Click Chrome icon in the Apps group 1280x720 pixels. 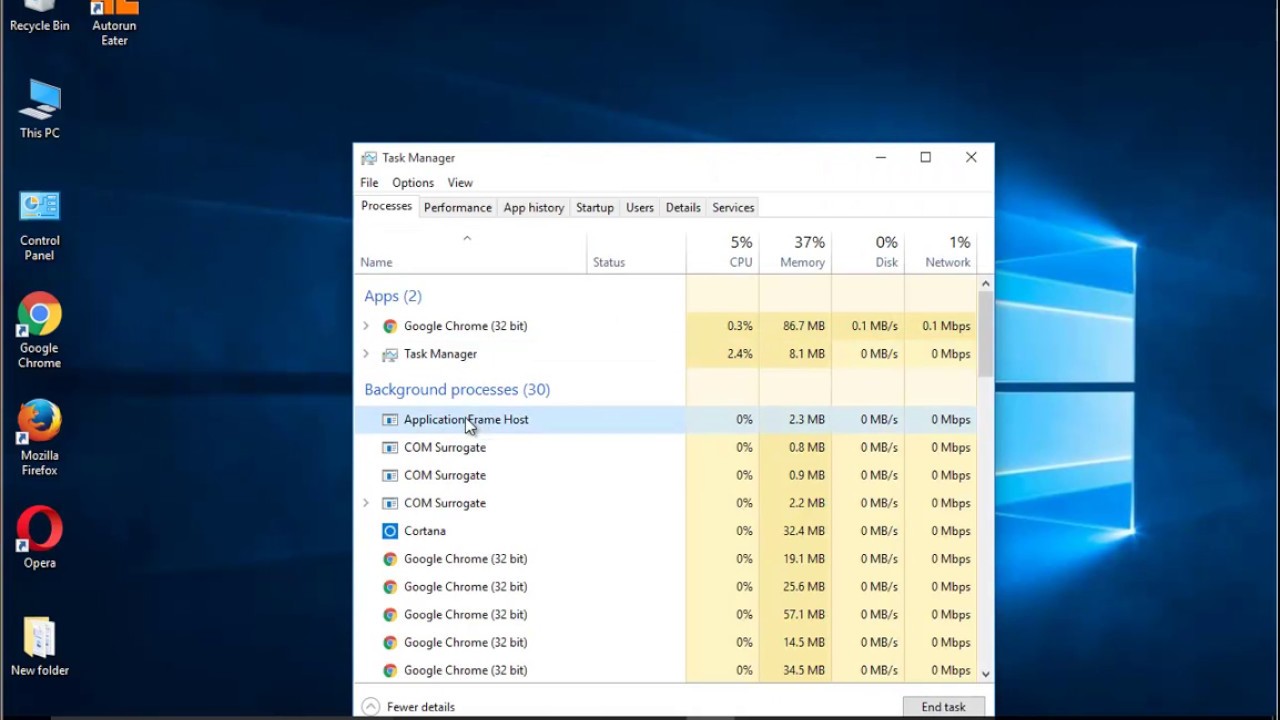click(x=390, y=326)
